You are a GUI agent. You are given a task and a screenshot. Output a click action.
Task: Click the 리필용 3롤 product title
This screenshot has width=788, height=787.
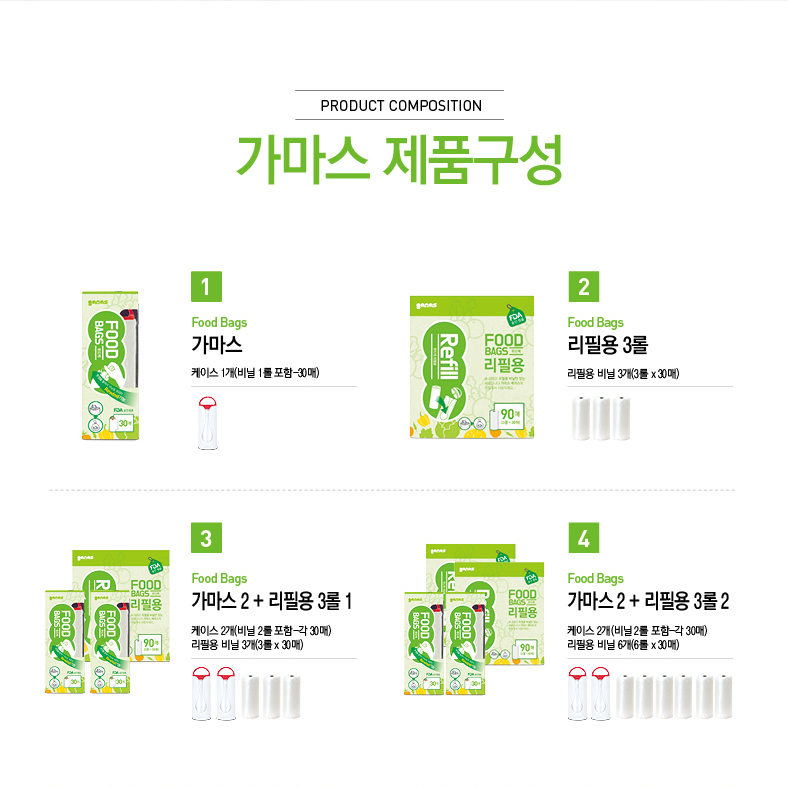pyautogui.click(x=608, y=345)
